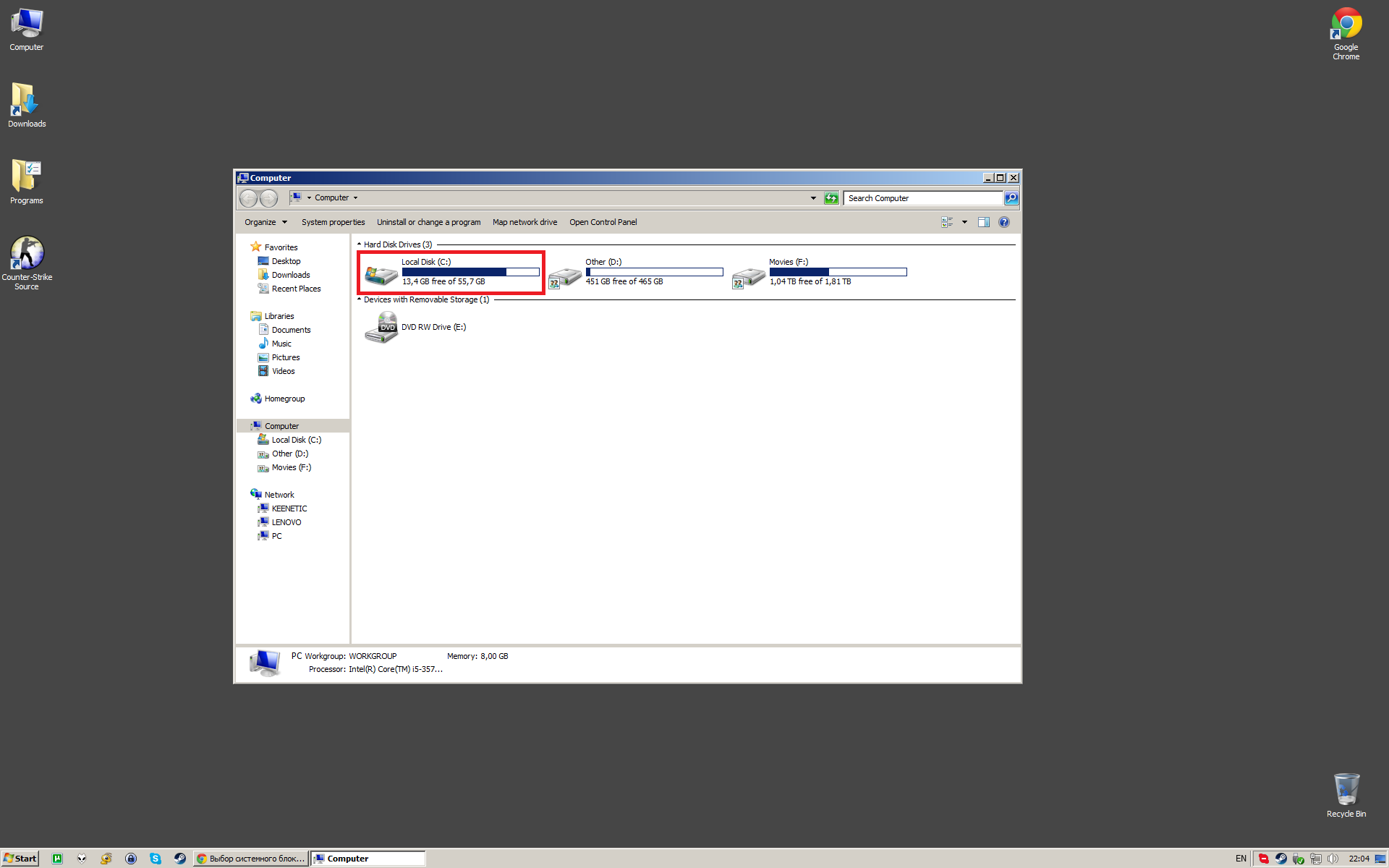Click the Start button
The image size is (1389, 868).
[x=20, y=859]
